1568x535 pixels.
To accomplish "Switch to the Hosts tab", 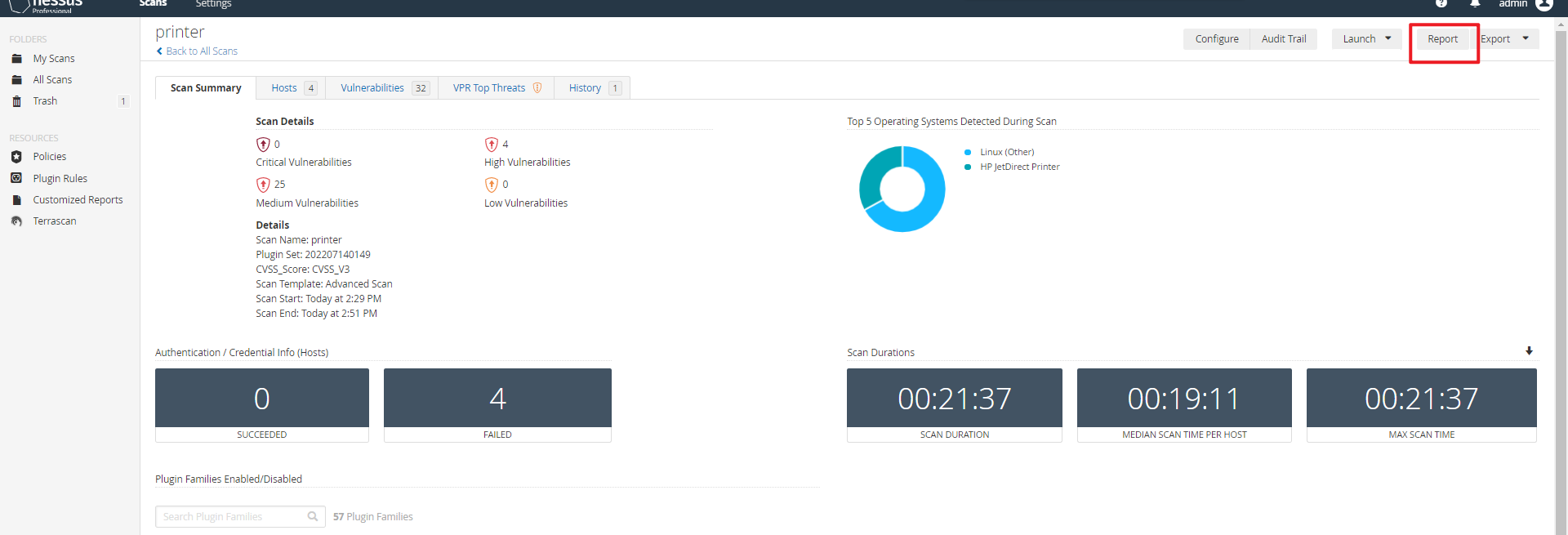I will tap(292, 88).
